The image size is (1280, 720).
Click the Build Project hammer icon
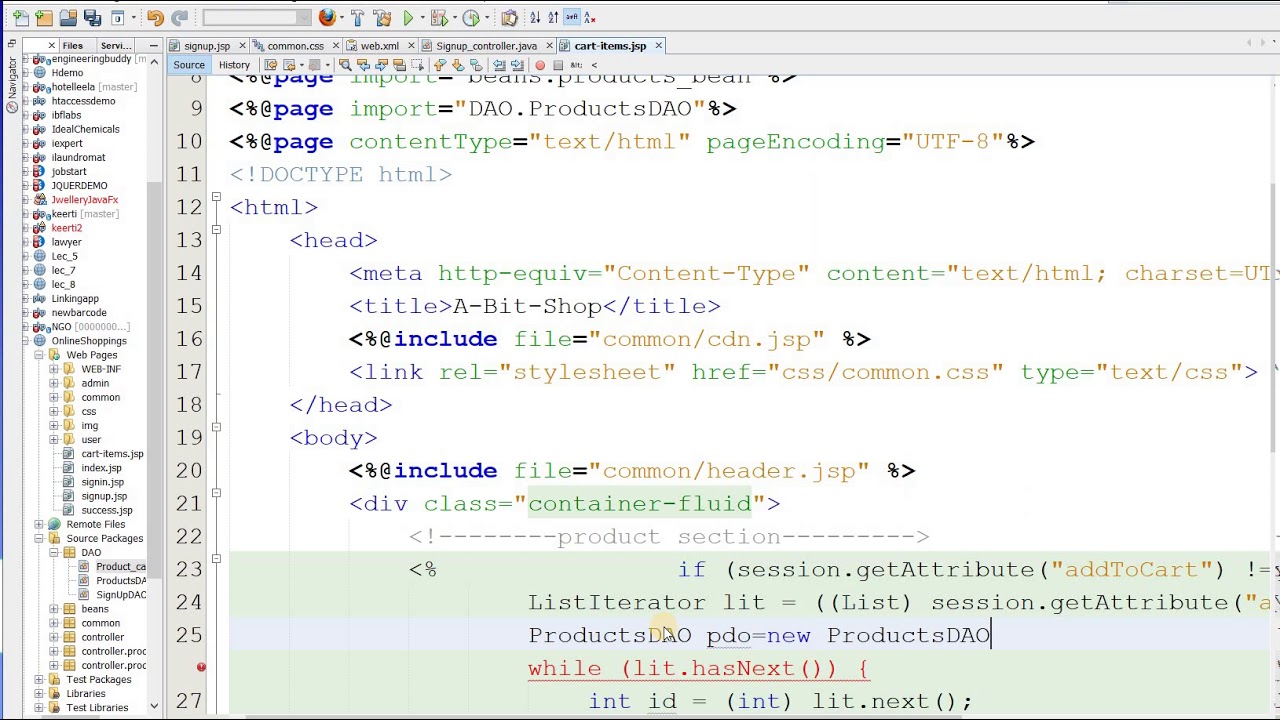coord(358,18)
